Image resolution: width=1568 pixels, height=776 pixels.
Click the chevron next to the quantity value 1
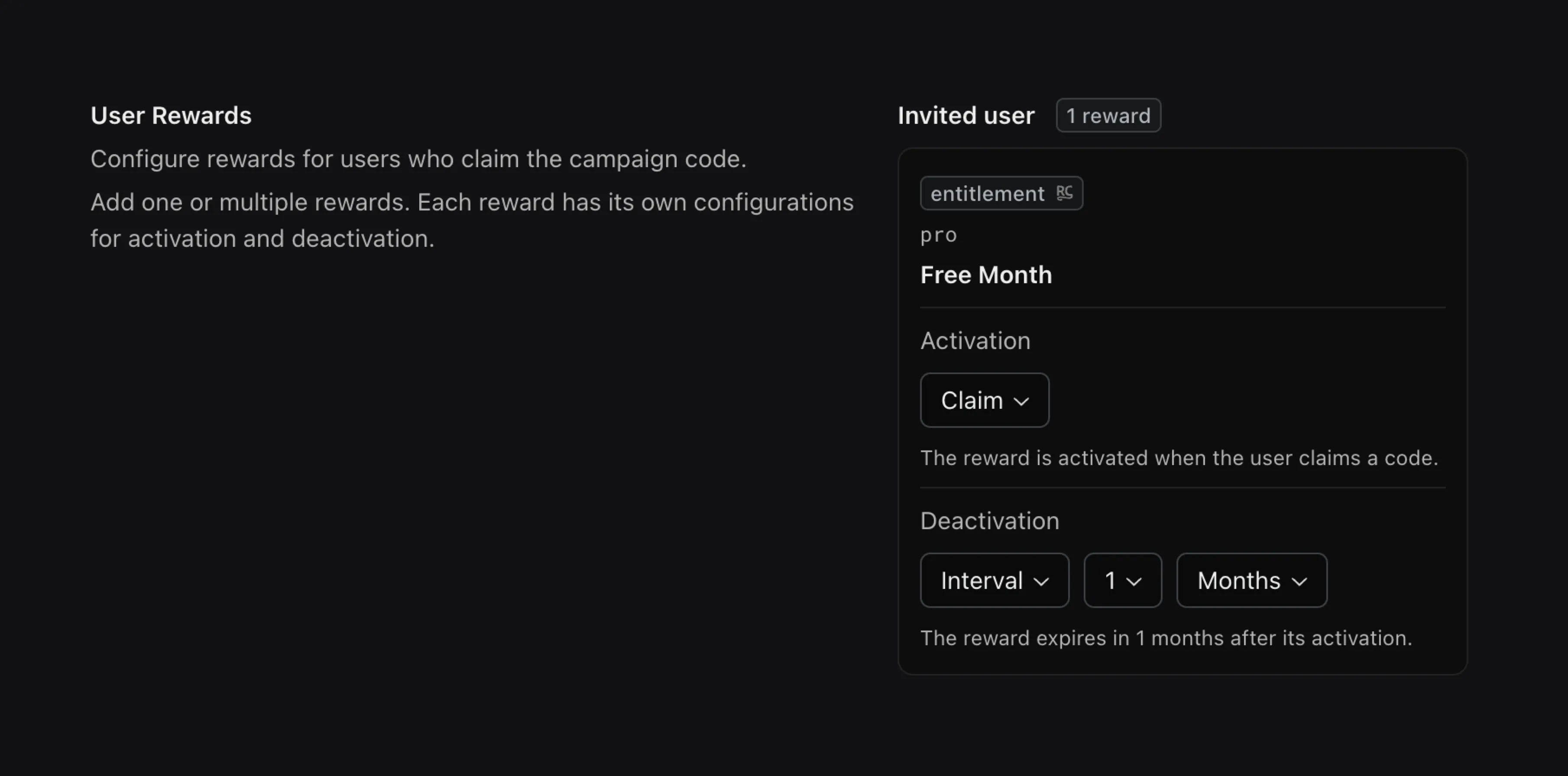click(1134, 581)
